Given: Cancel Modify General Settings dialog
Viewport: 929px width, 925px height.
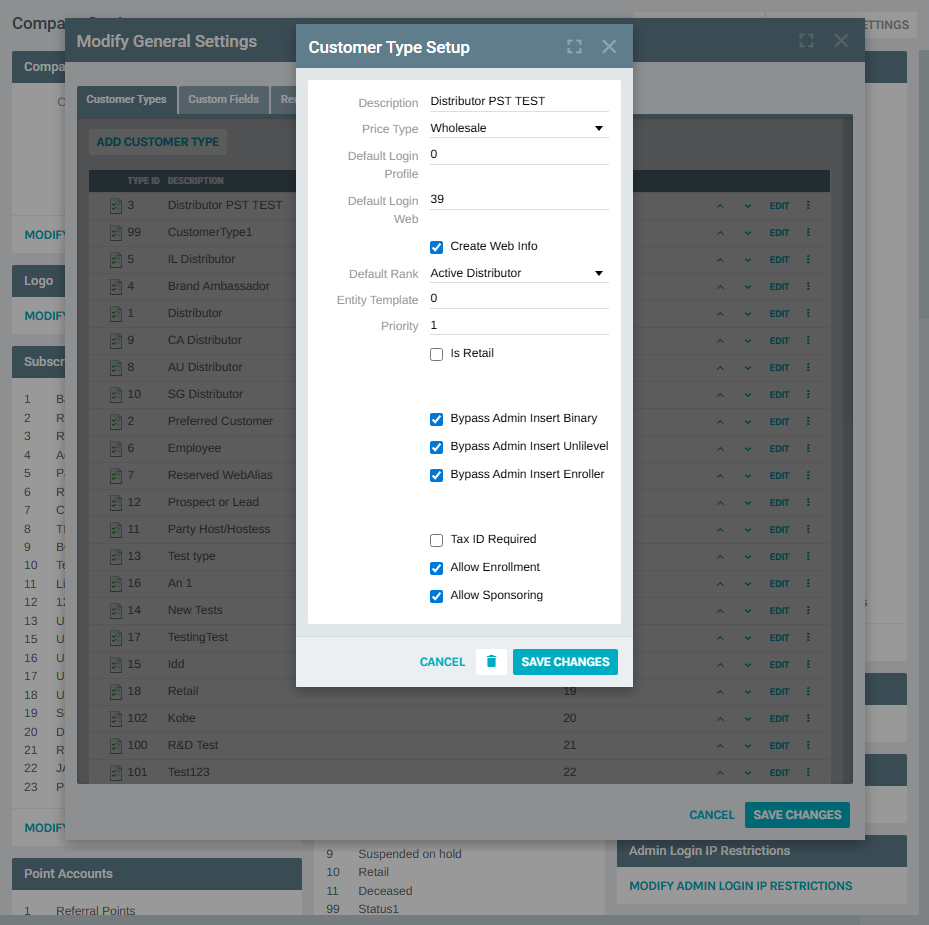Looking at the screenshot, I should tap(712, 815).
